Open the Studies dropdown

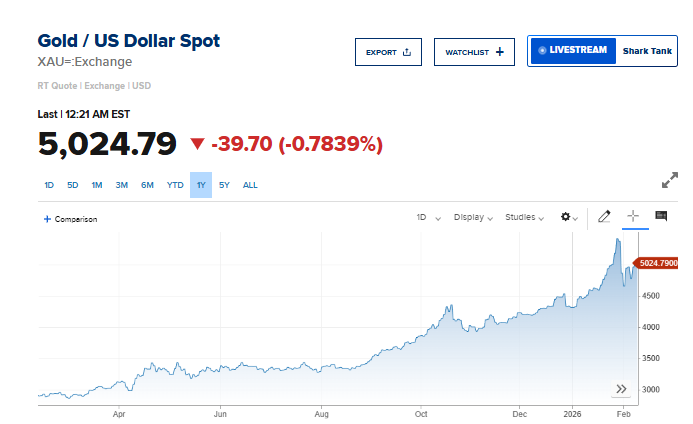(x=525, y=217)
